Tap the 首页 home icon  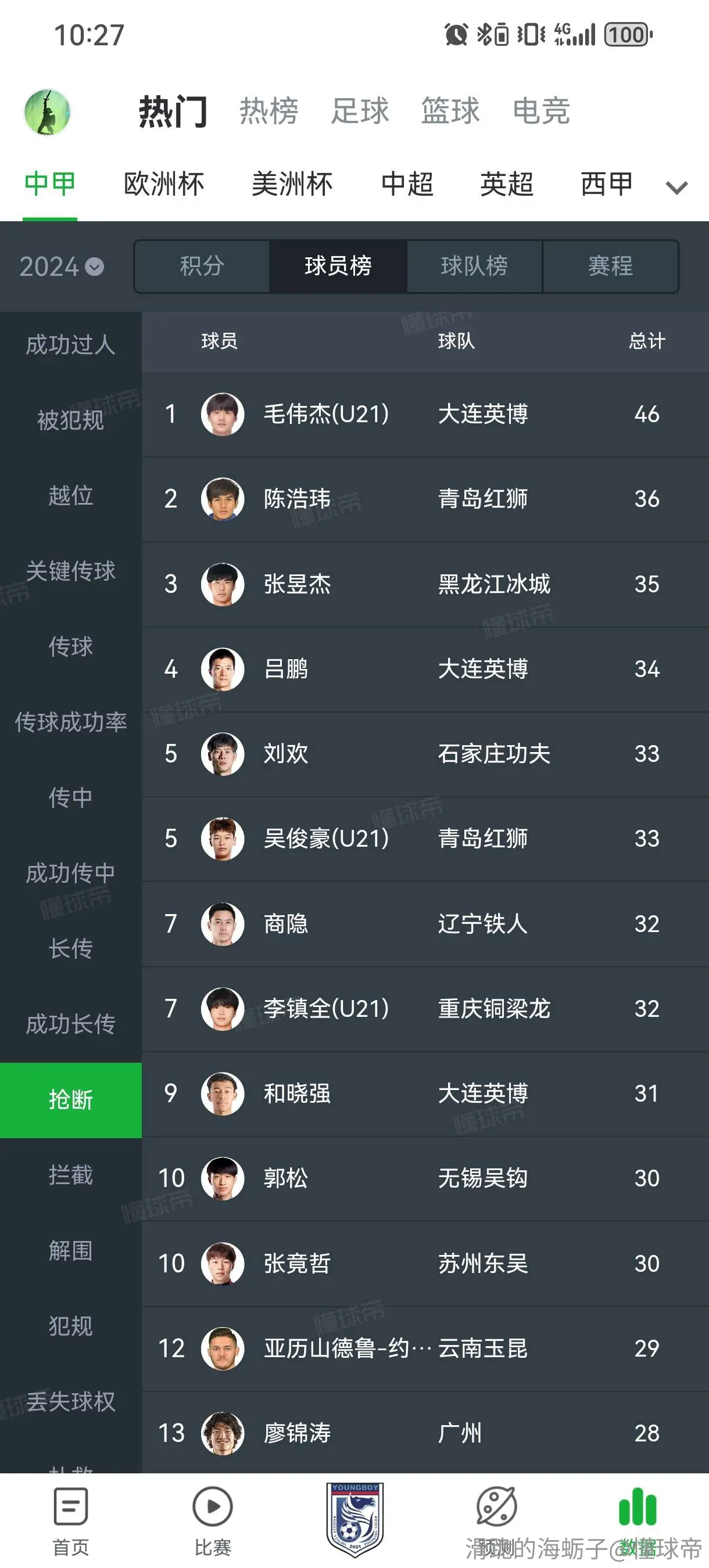point(71,1506)
